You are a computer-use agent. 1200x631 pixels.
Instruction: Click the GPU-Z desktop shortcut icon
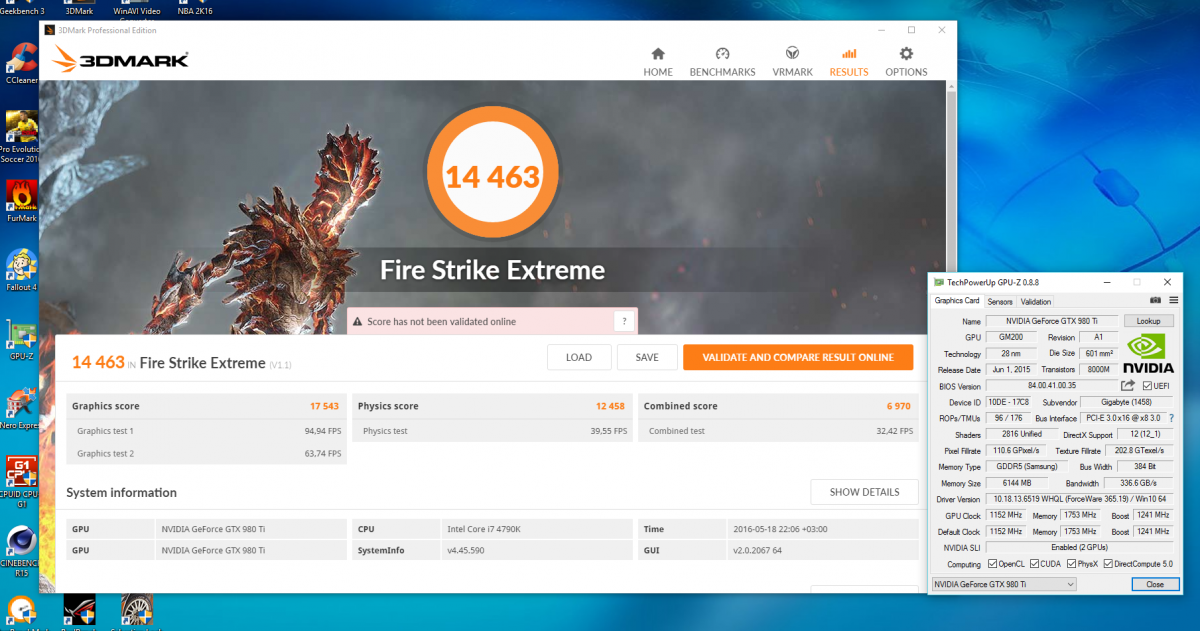point(20,340)
